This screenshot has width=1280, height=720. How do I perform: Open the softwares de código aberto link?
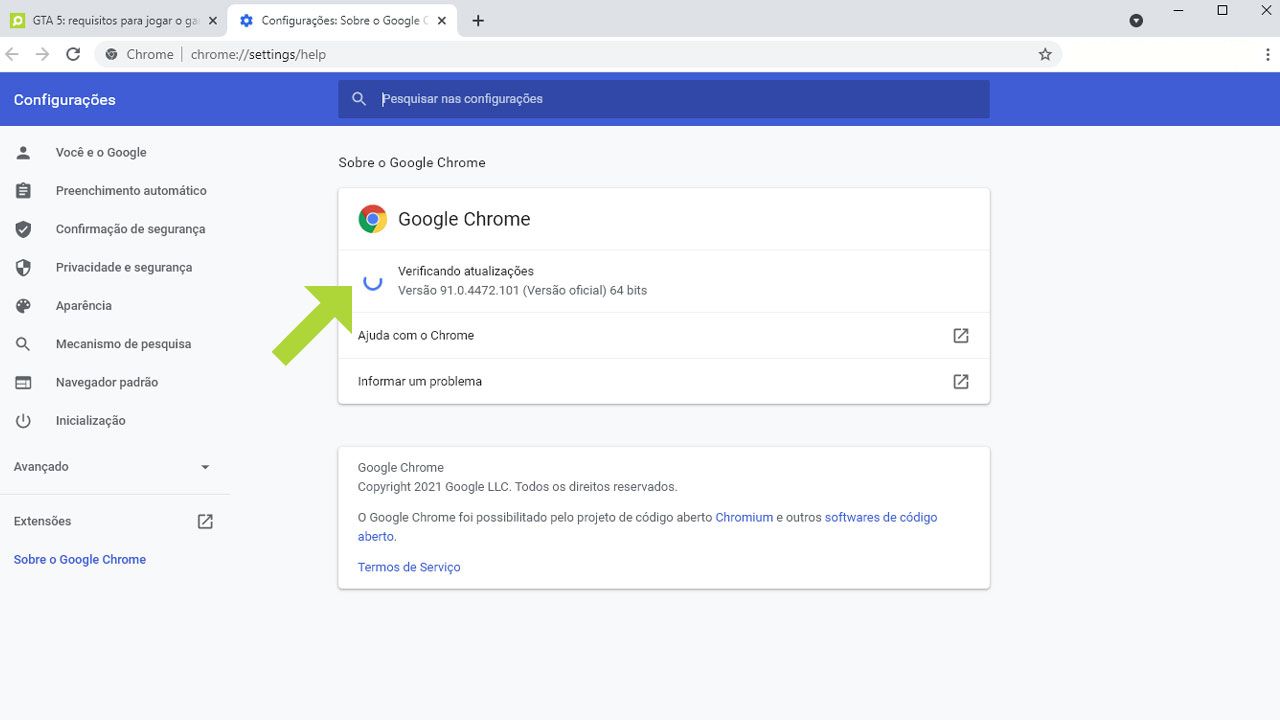click(881, 517)
